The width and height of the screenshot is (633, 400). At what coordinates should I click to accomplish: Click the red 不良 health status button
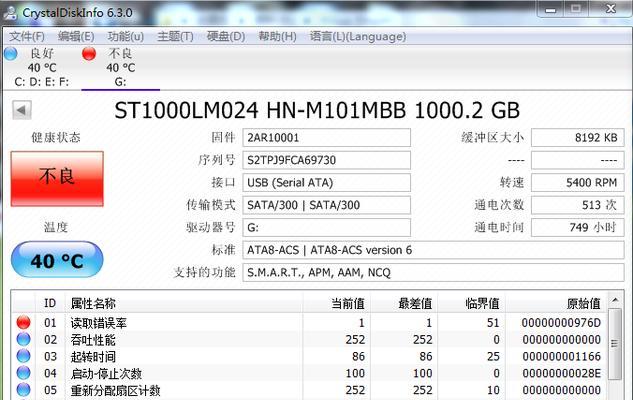coord(57,178)
